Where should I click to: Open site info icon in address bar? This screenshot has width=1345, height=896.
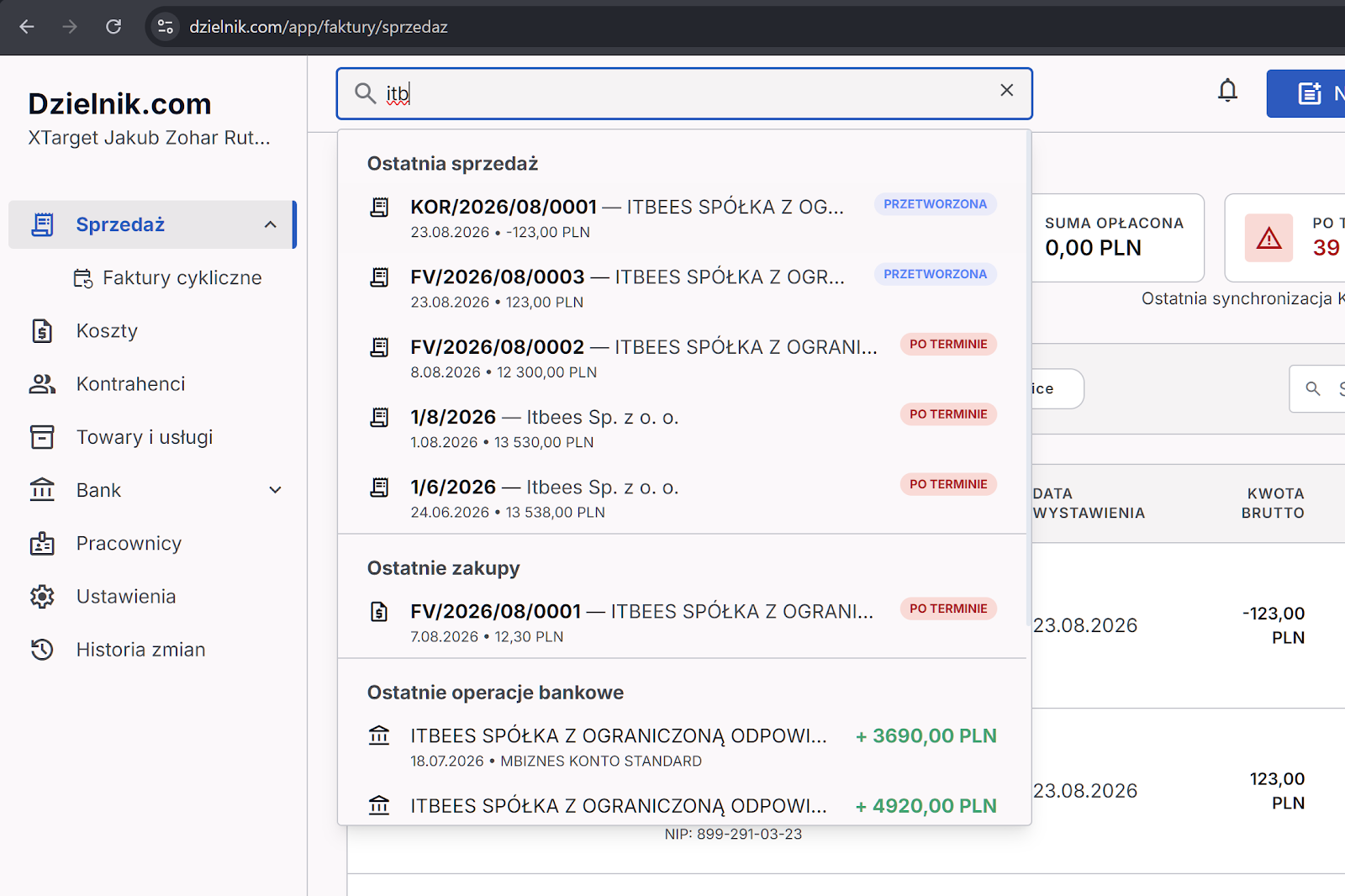[x=166, y=27]
